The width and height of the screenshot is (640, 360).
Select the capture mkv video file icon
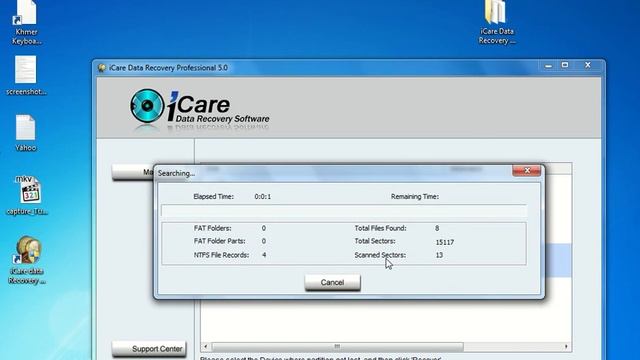coord(27,195)
